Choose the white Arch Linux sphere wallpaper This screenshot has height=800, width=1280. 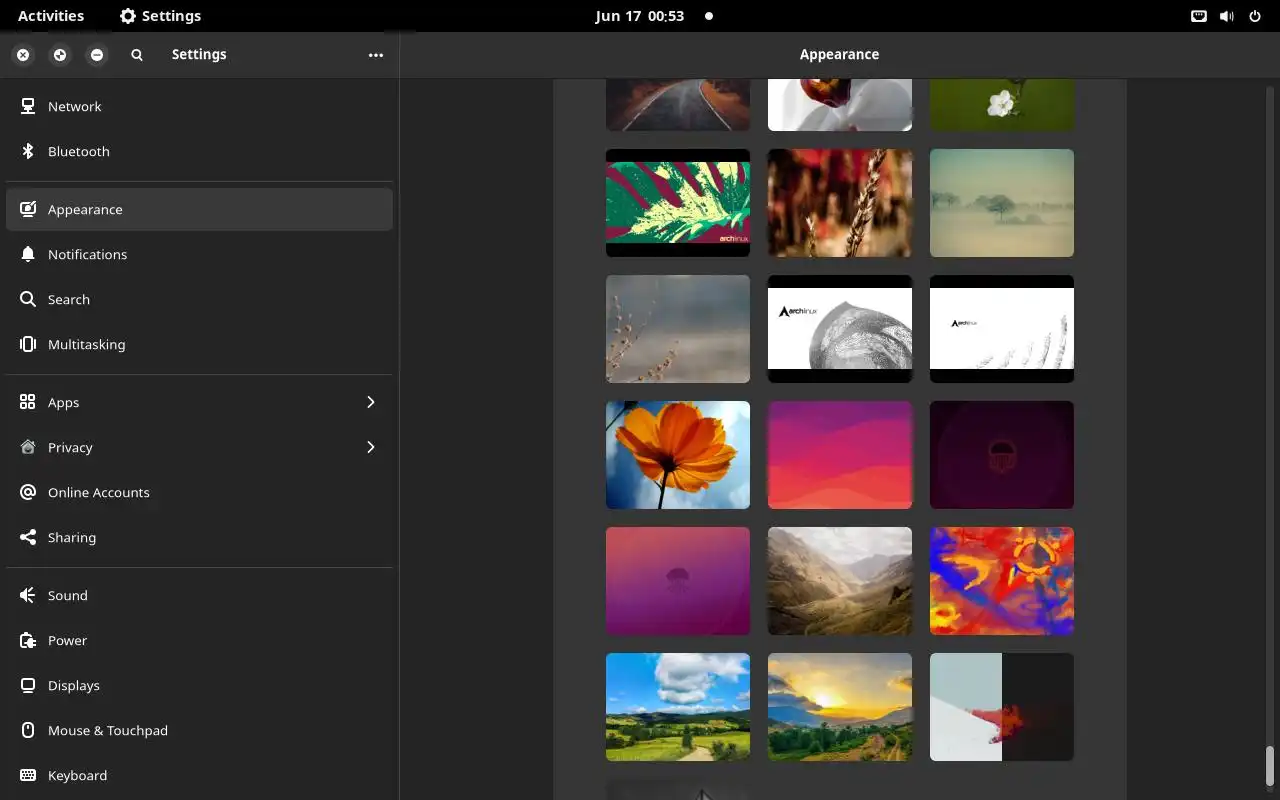(x=840, y=329)
